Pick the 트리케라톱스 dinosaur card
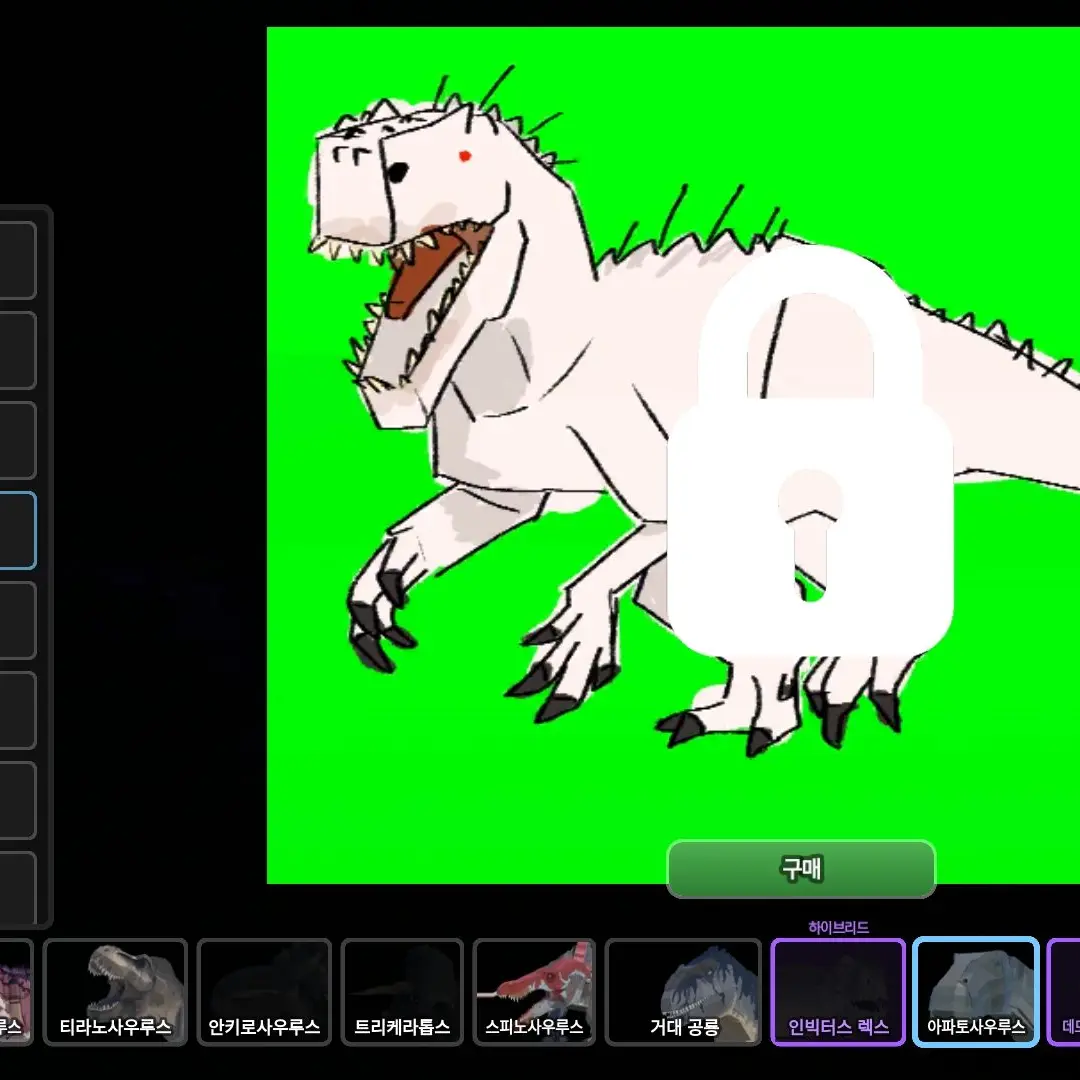 click(402, 991)
